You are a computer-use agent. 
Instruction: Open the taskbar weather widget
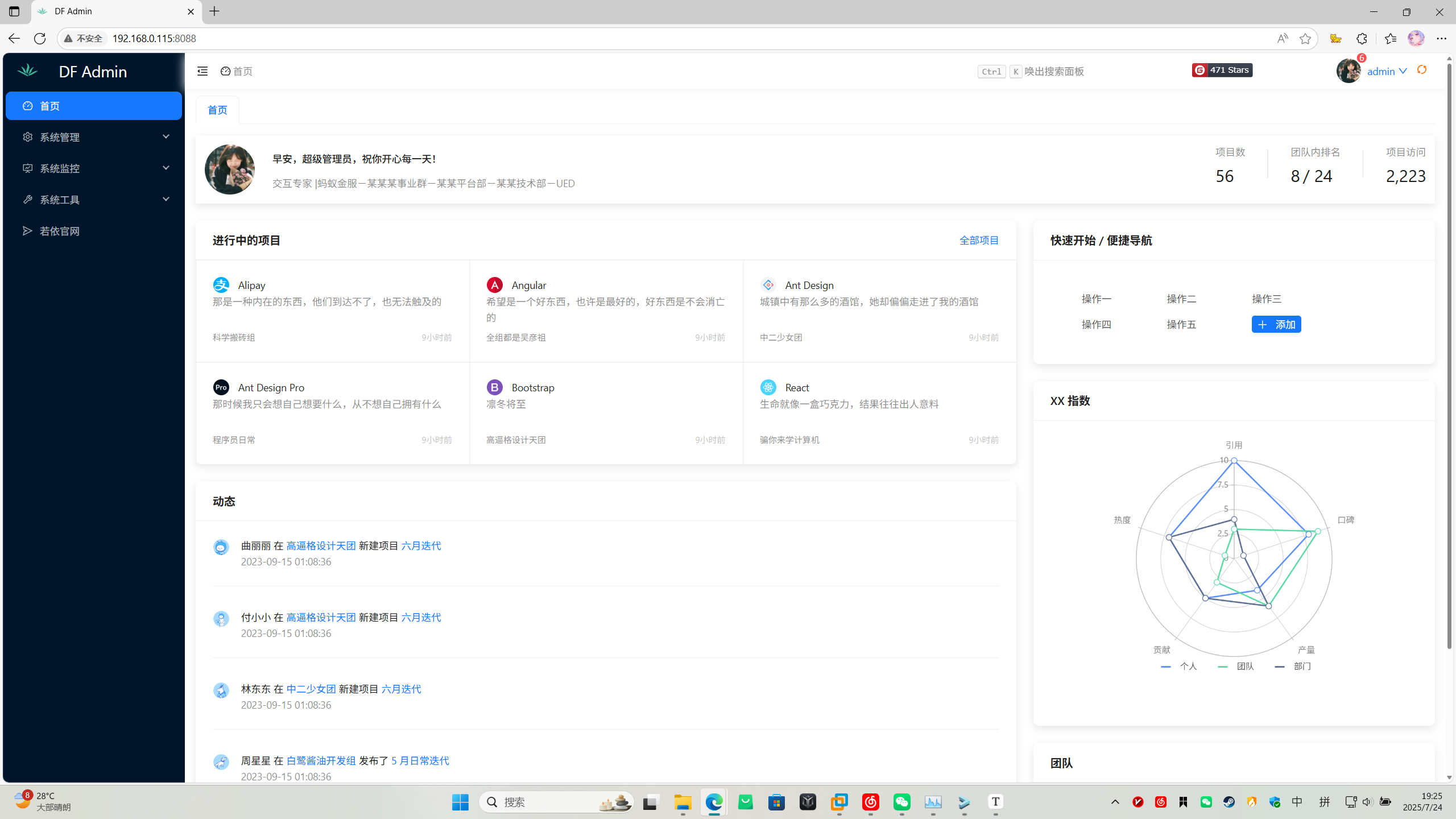[x=43, y=802]
